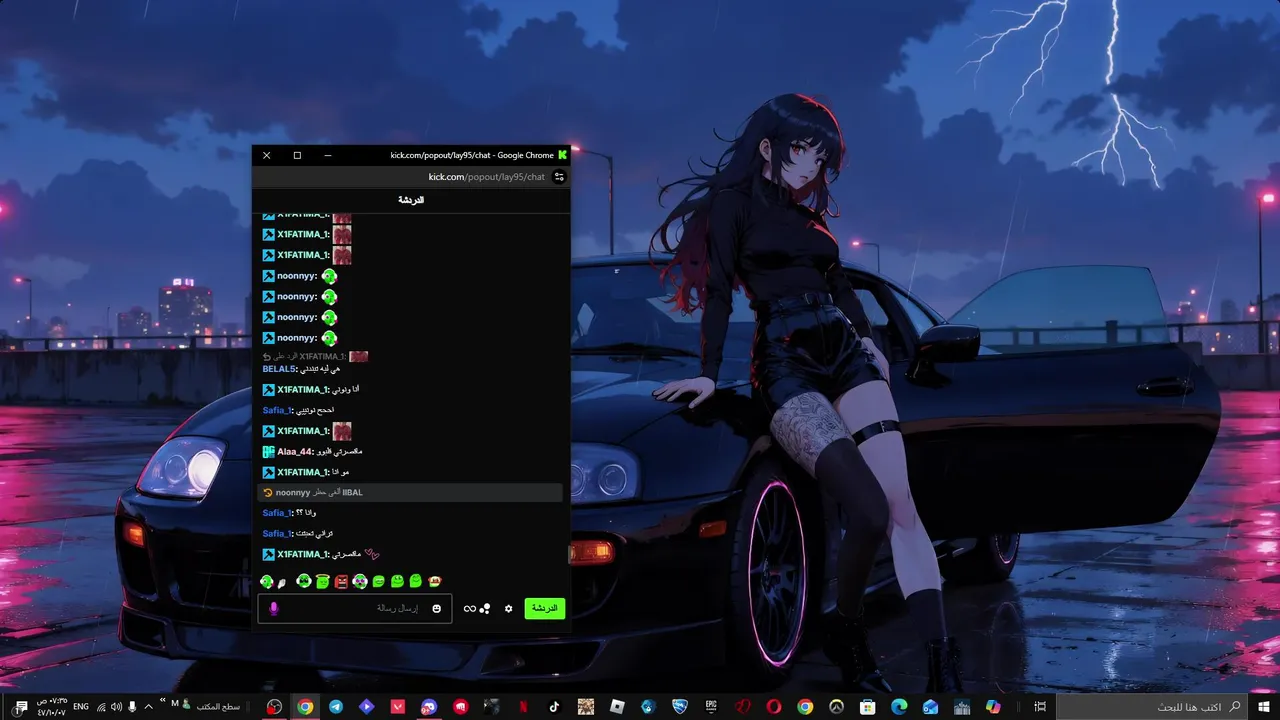The height and width of the screenshot is (720, 1280).
Task: Click the green Kick logo in title bar
Action: (x=563, y=155)
